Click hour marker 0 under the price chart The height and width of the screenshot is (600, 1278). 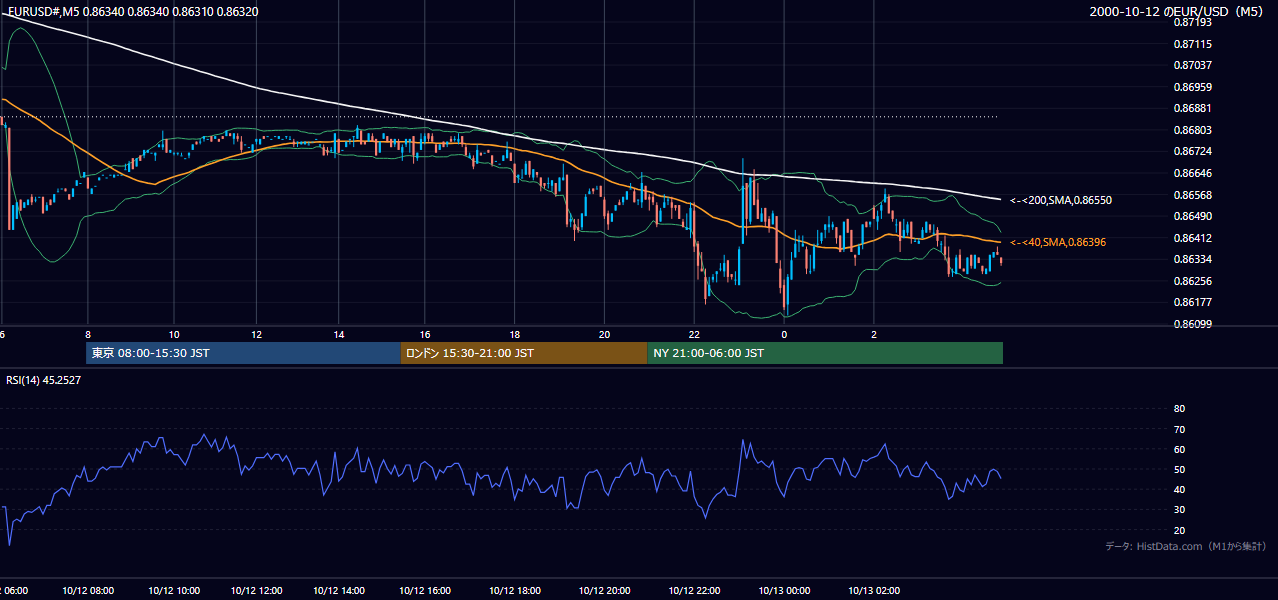[x=784, y=334]
